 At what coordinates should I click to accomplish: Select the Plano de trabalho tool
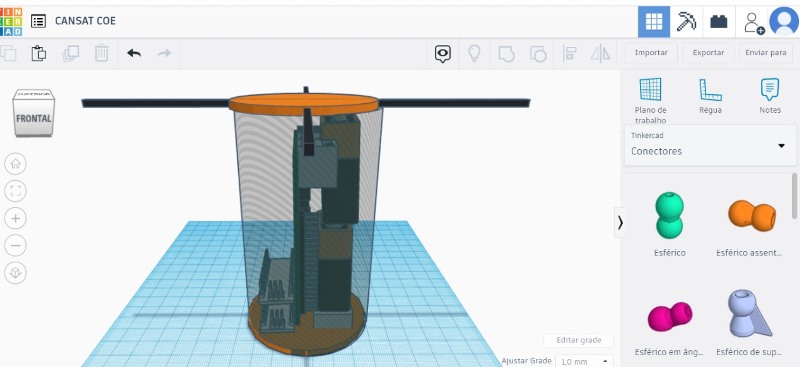tap(651, 100)
